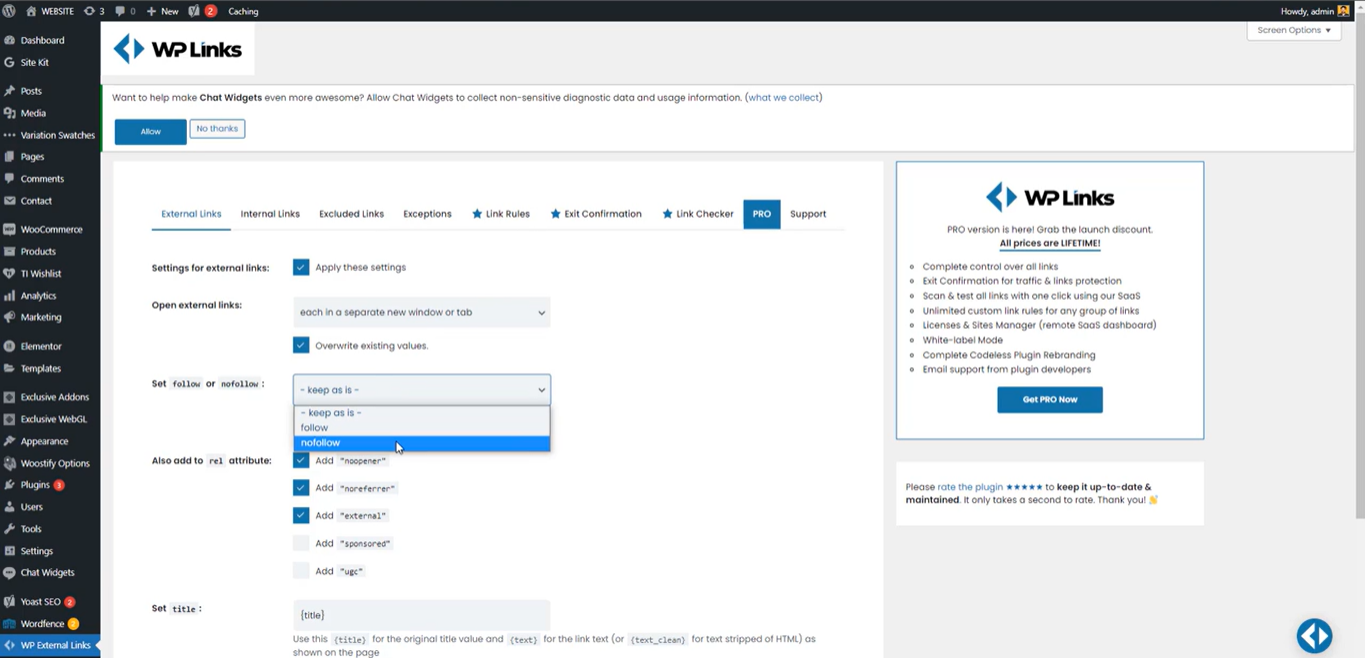
Task: Open Dashboard in the sidebar
Action: coord(42,40)
